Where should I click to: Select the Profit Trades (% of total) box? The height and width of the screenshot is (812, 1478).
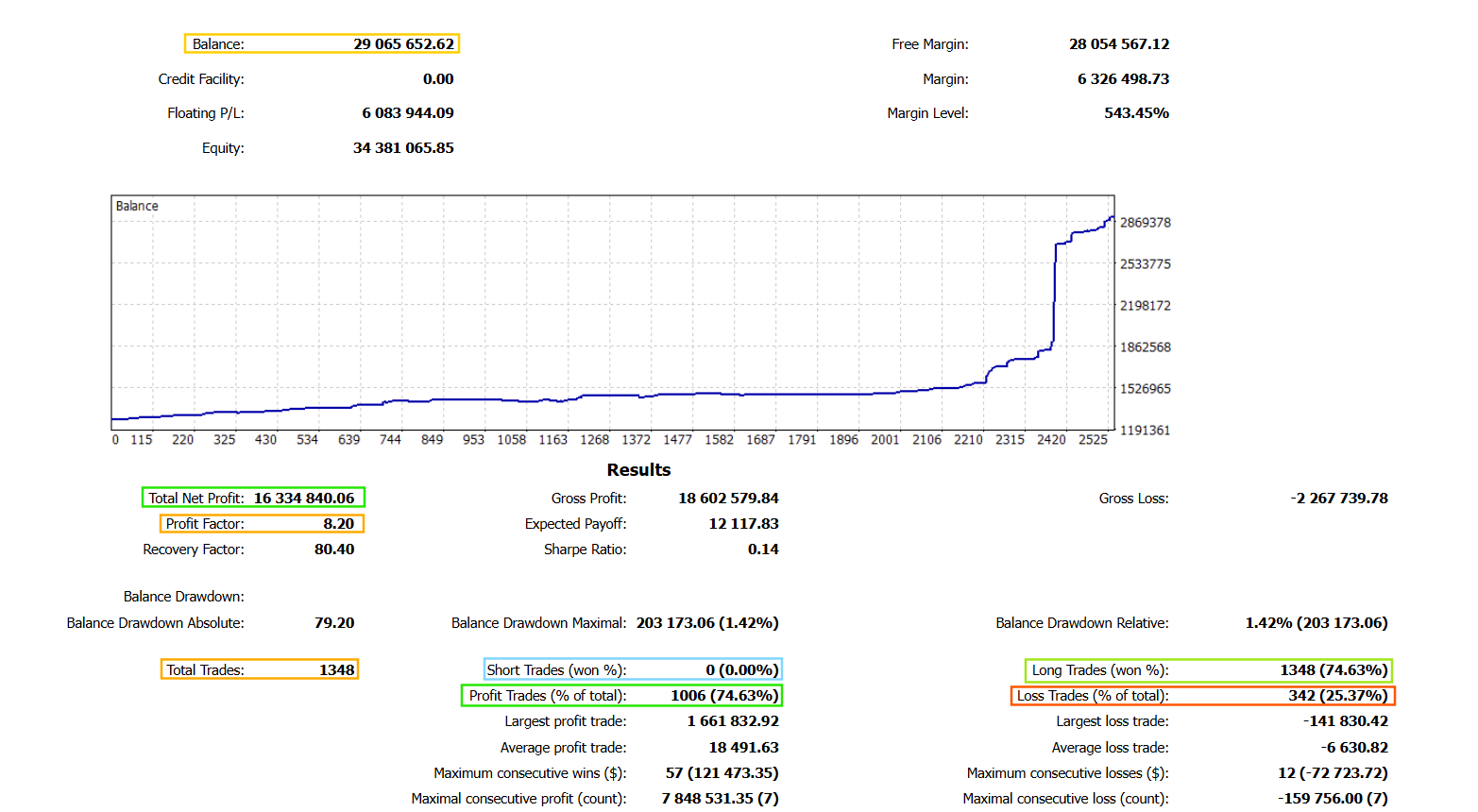point(621,696)
